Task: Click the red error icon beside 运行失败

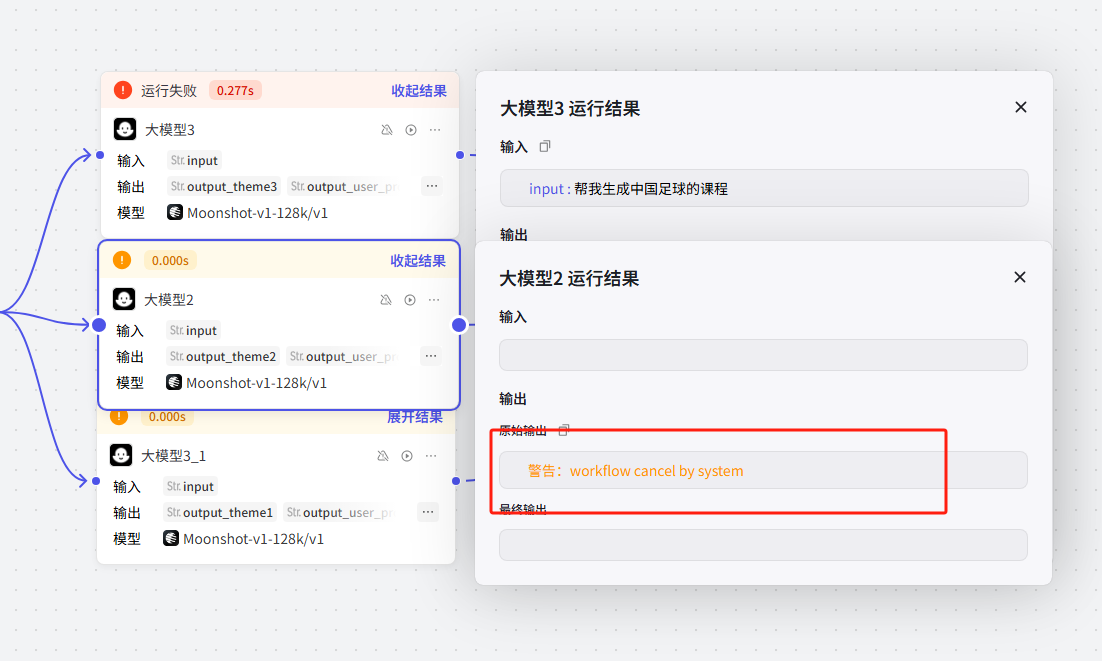Action: (123, 90)
